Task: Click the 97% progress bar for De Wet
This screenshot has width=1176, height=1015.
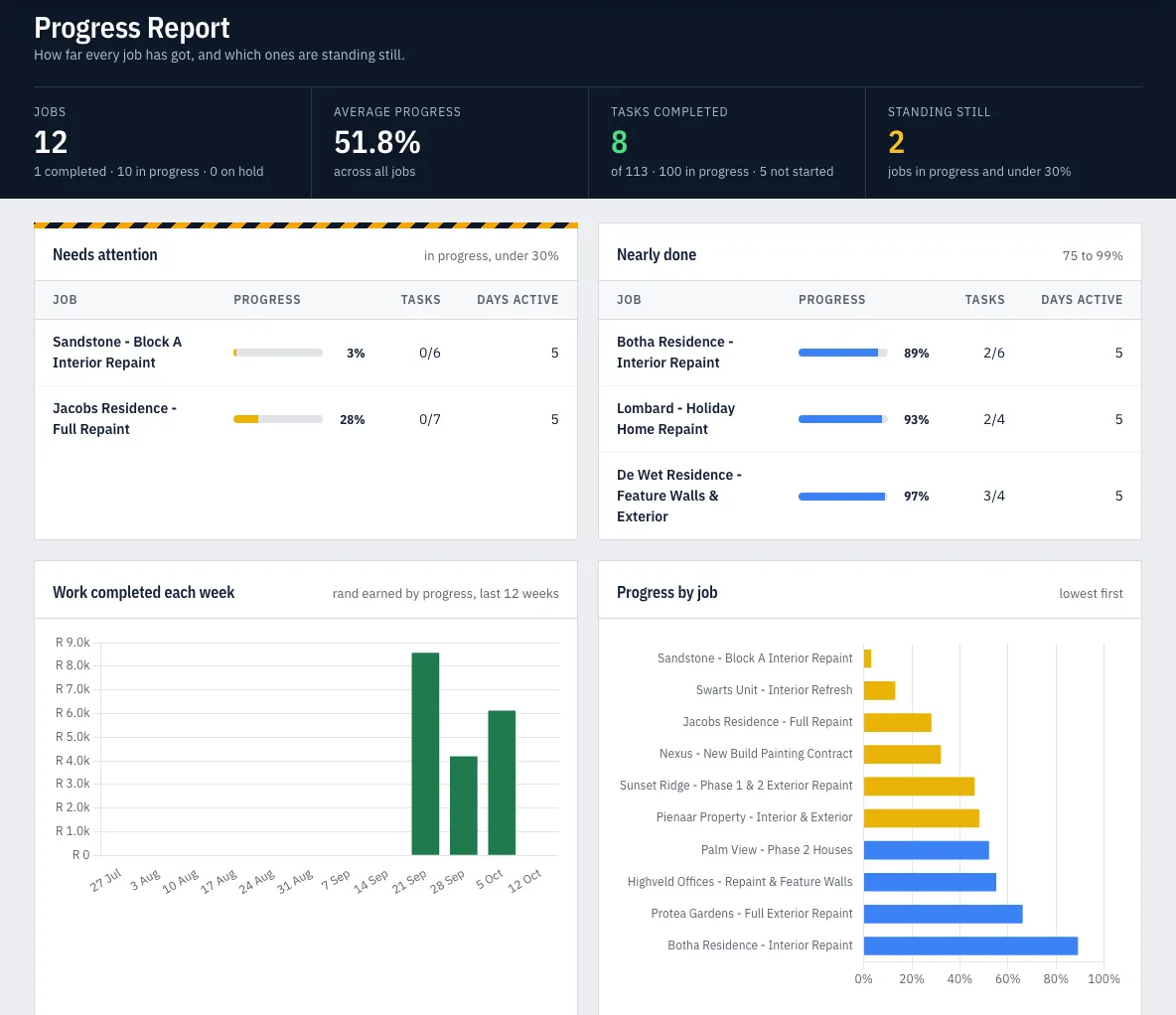Action: click(x=843, y=496)
